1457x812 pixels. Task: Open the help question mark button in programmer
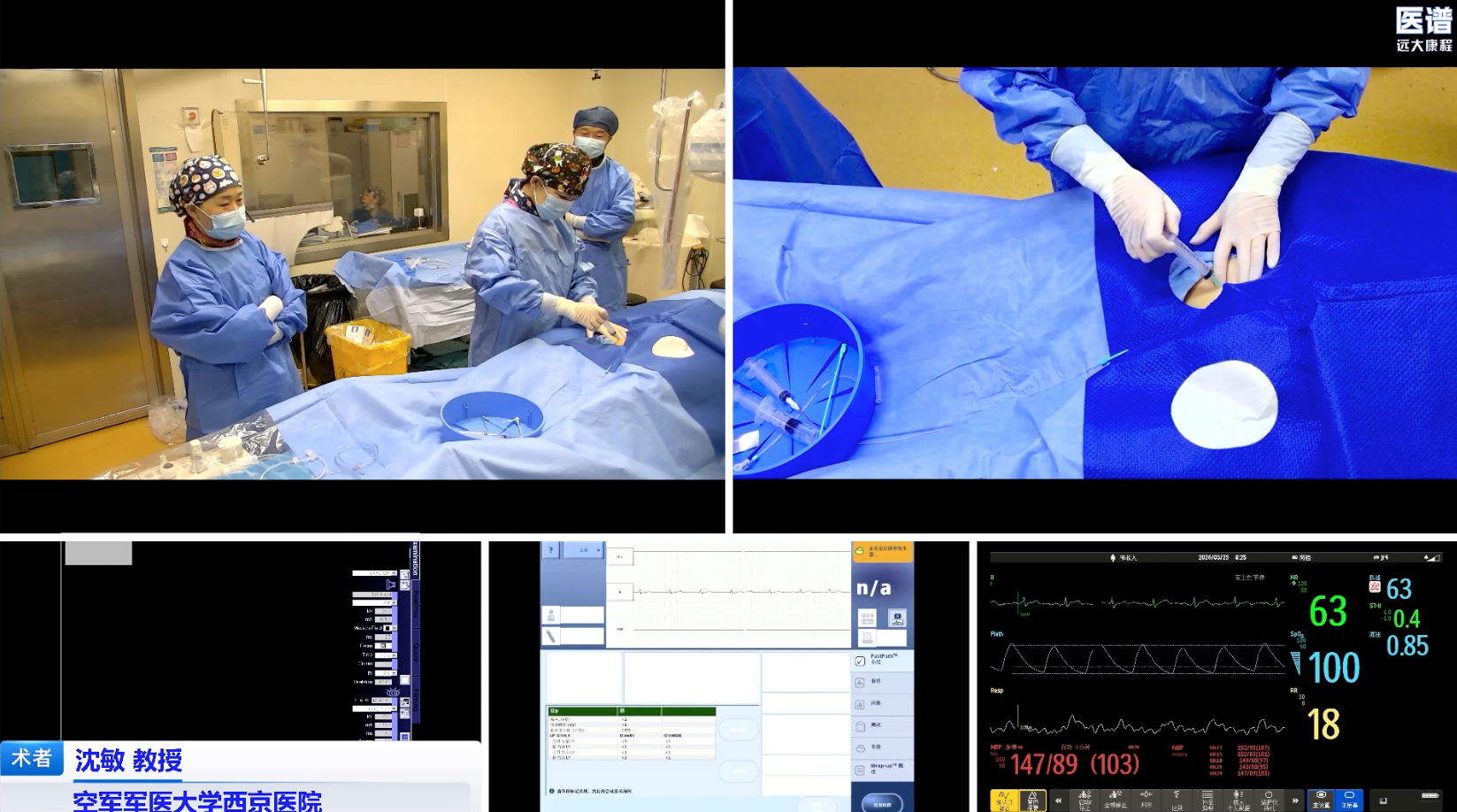(551, 550)
